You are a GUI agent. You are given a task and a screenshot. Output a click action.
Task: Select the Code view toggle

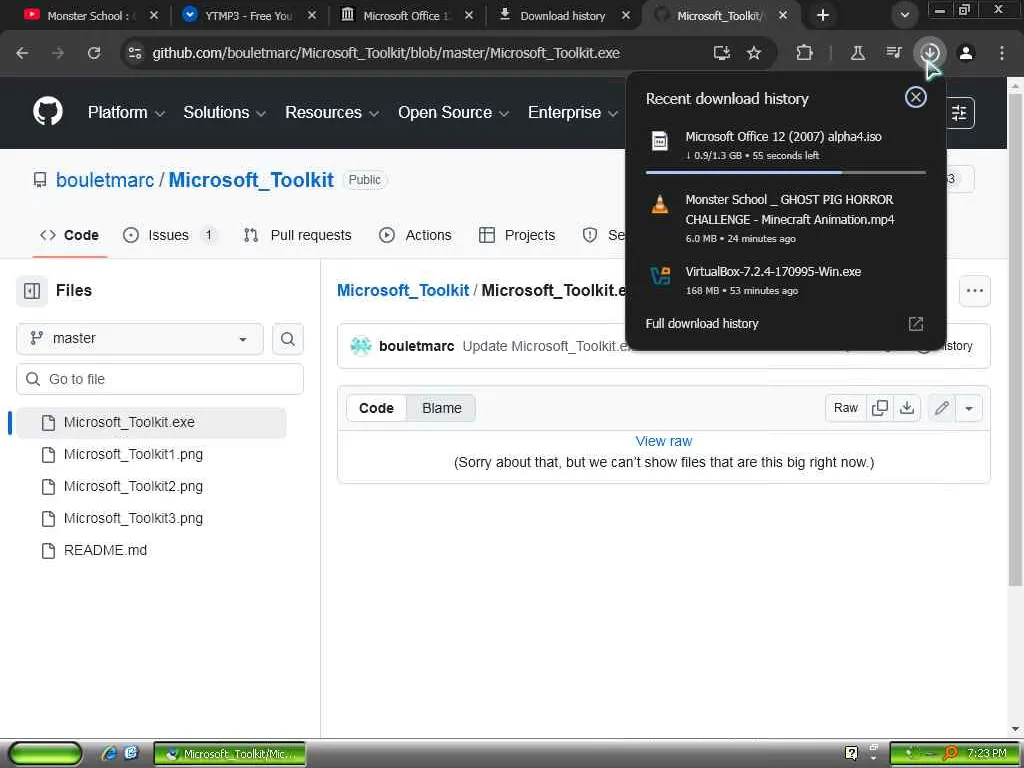pos(376,408)
